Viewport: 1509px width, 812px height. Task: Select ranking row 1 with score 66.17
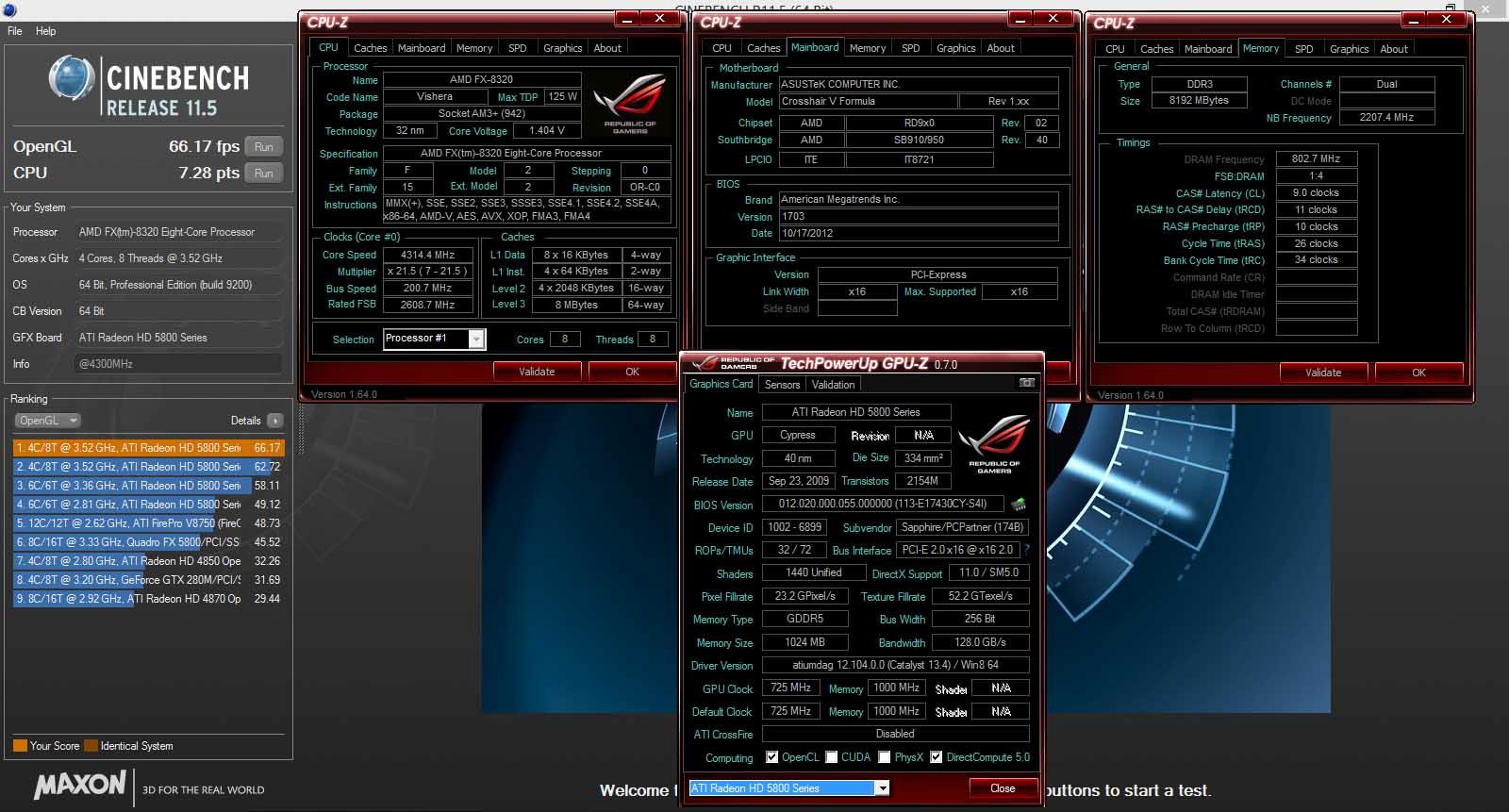pyautogui.click(x=147, y=448)
